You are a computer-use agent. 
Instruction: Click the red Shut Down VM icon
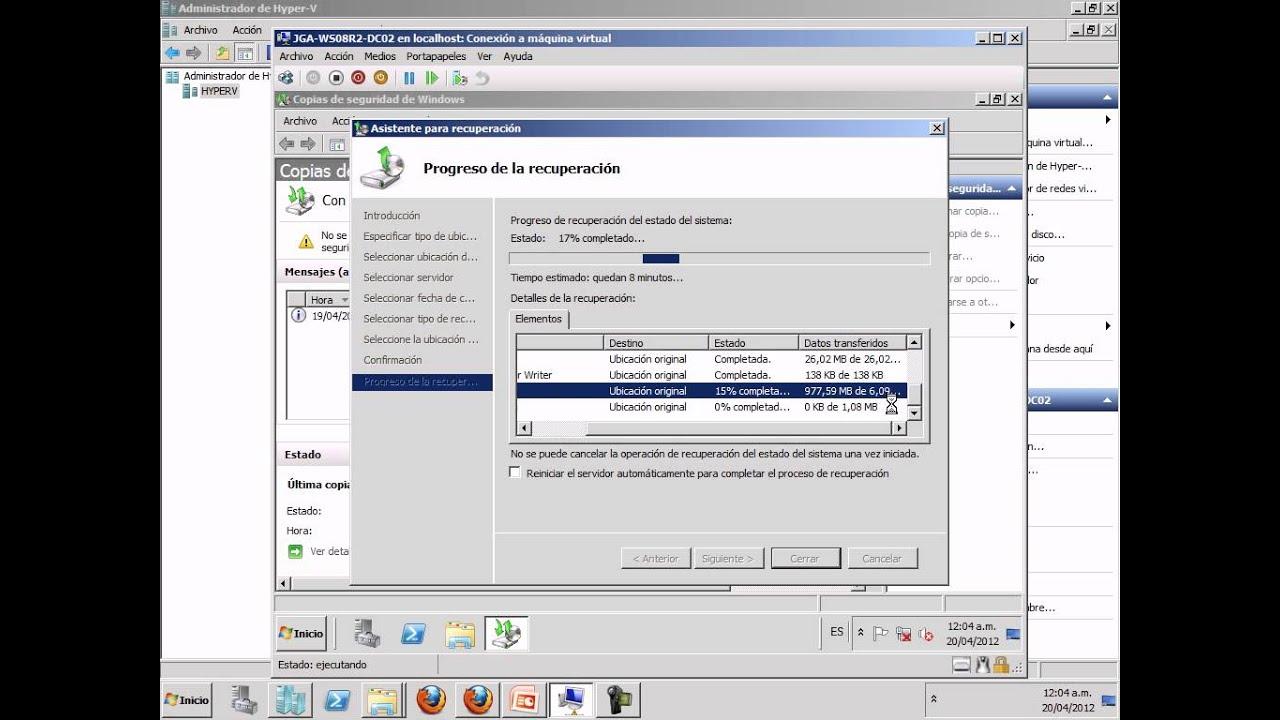point(358,78)
